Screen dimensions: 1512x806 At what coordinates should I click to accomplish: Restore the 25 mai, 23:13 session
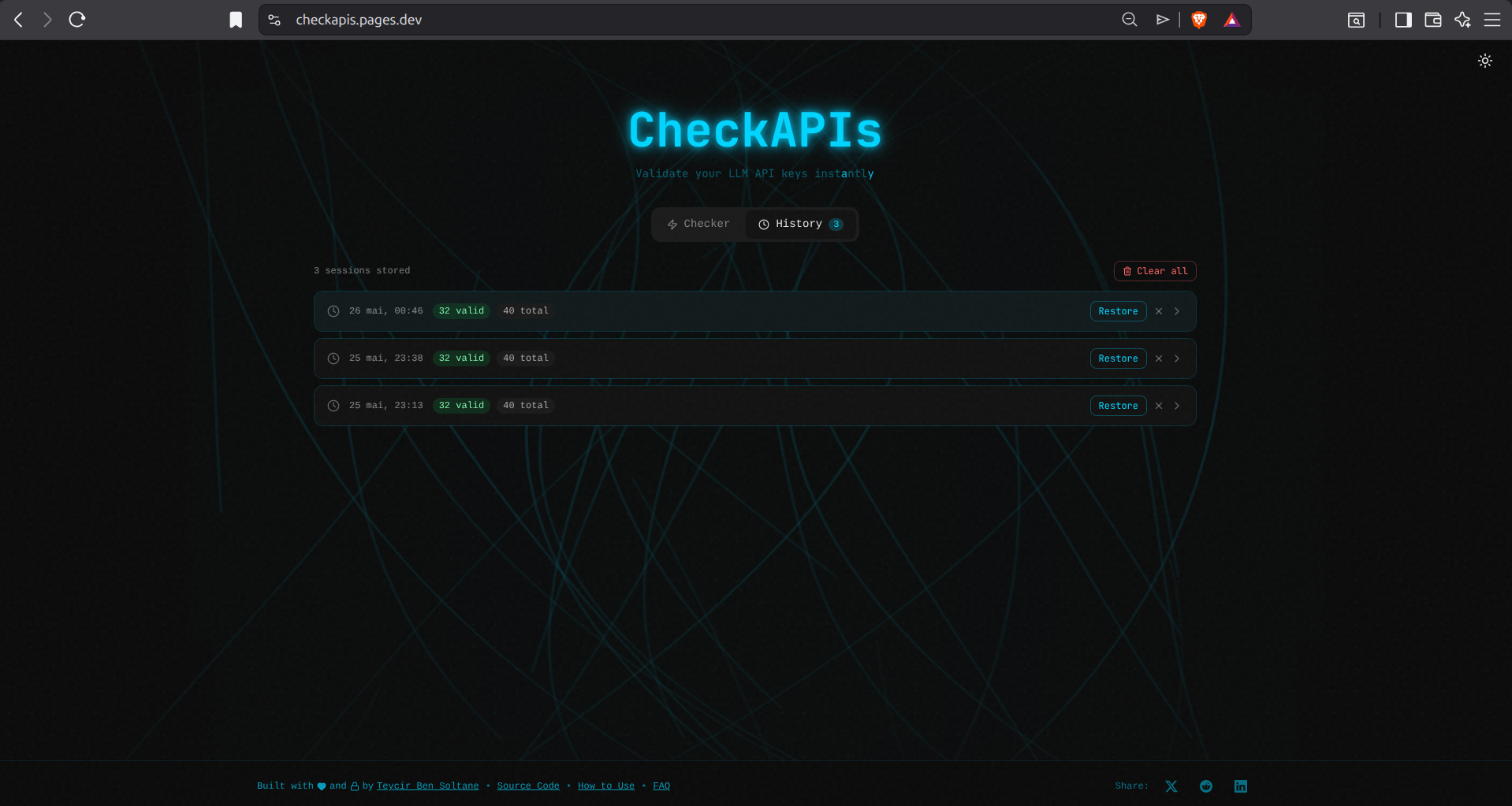tap(1118, 406)
